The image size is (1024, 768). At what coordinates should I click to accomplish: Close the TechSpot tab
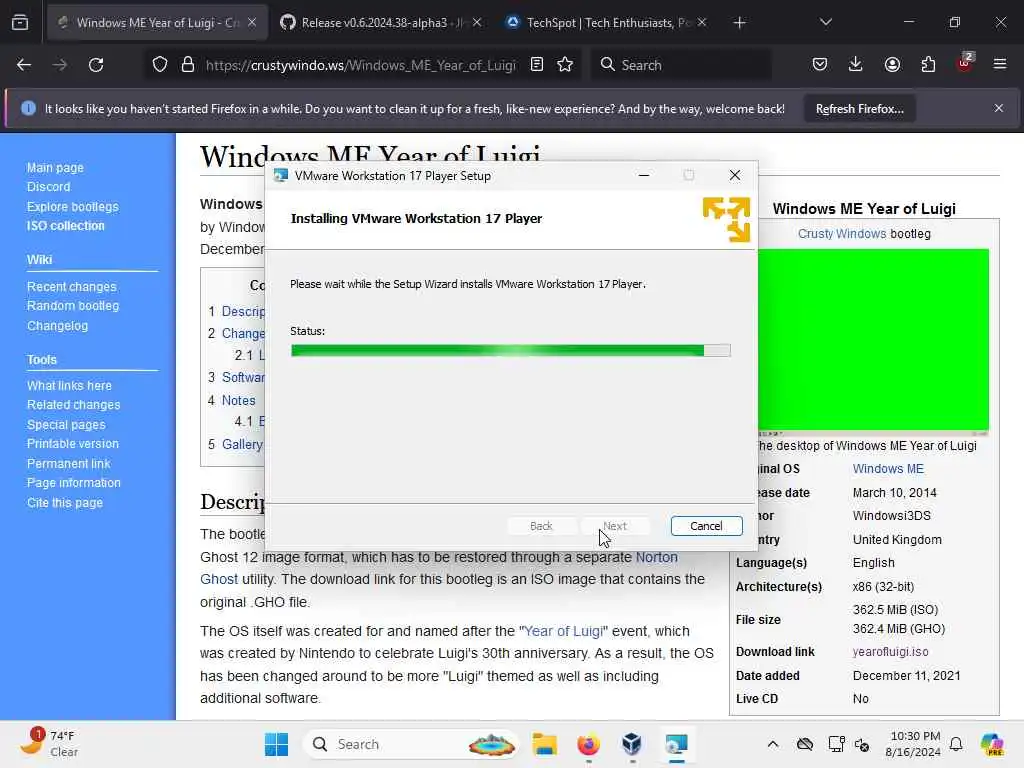pos(702,23)
